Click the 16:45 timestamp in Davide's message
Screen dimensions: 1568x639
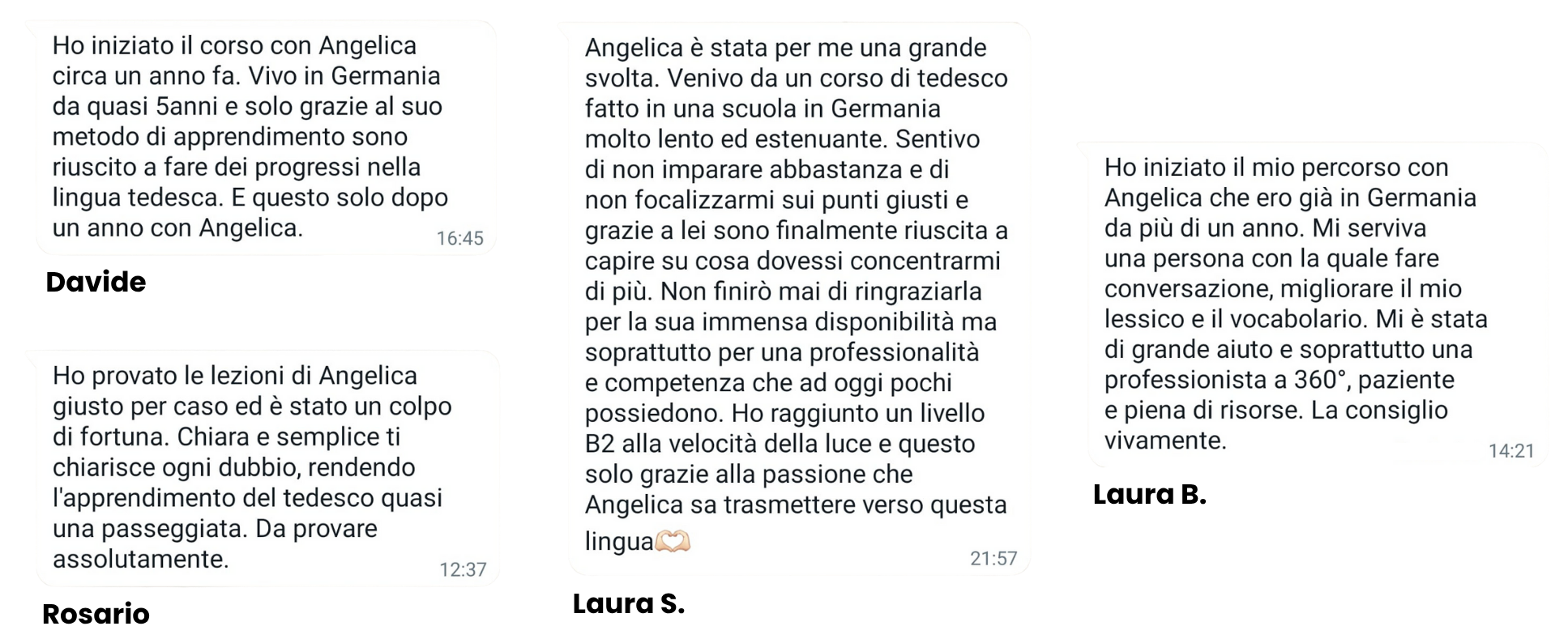click(x=459, y=238)
